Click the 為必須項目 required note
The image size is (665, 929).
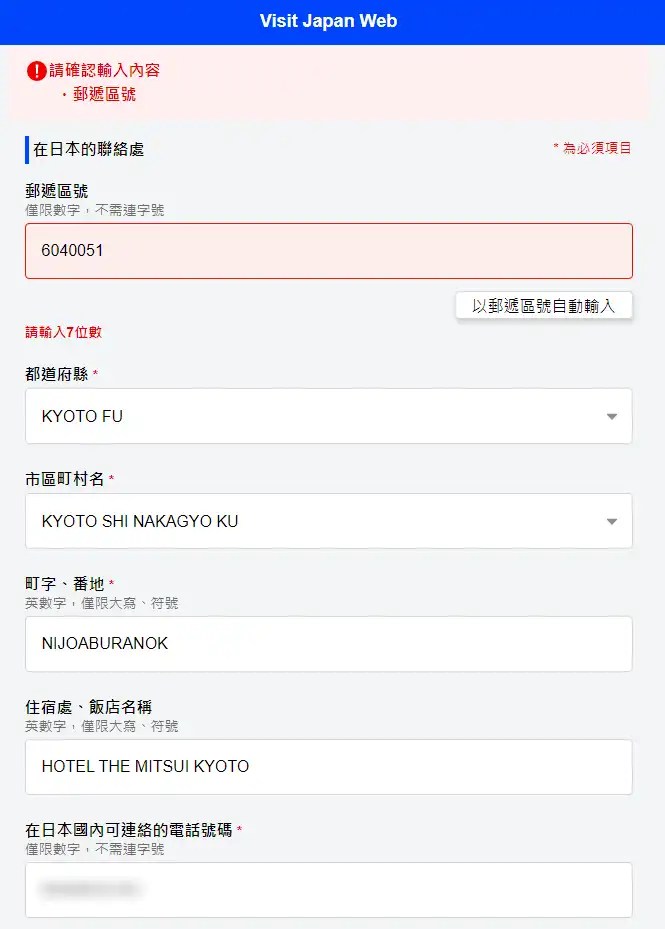pyautogui.click(x=593, y=148)
